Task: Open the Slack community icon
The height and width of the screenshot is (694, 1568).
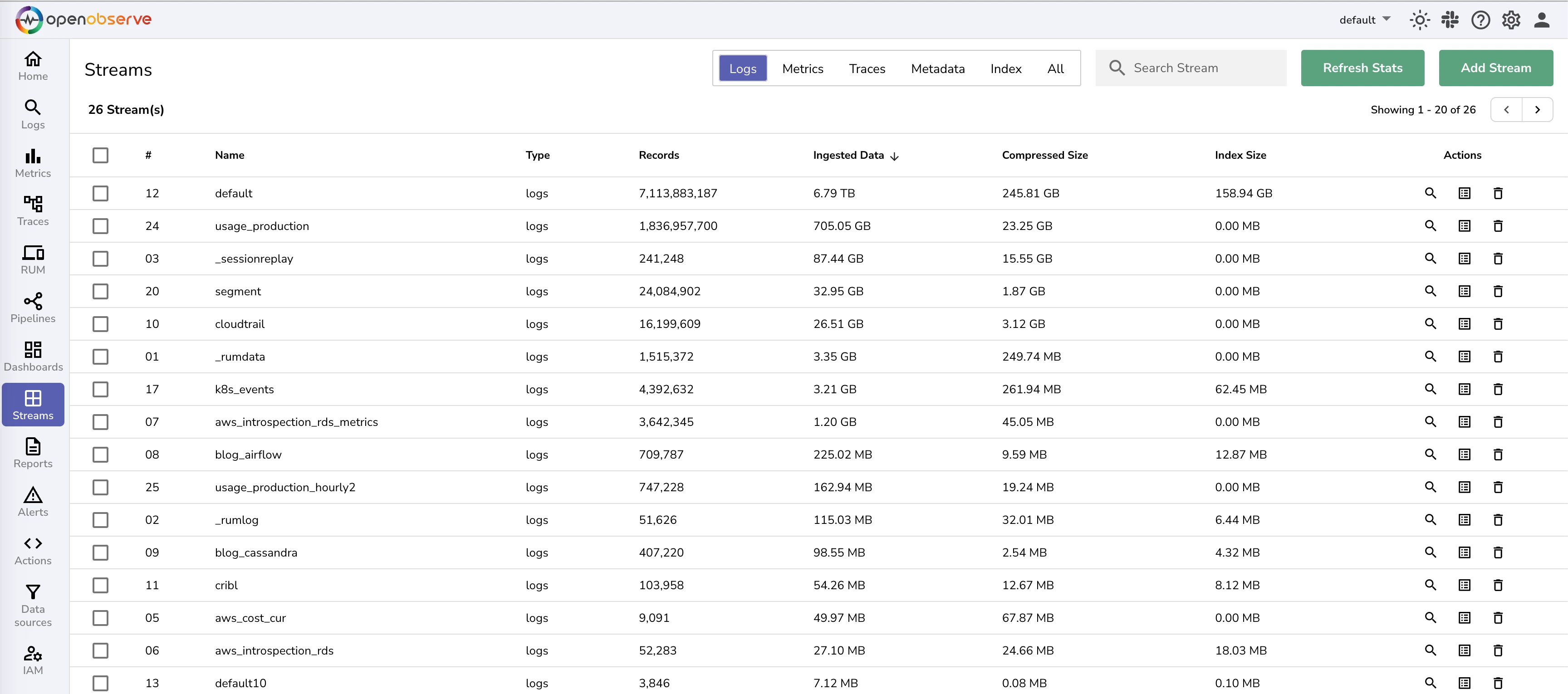Action: (x=1449, y=20)
